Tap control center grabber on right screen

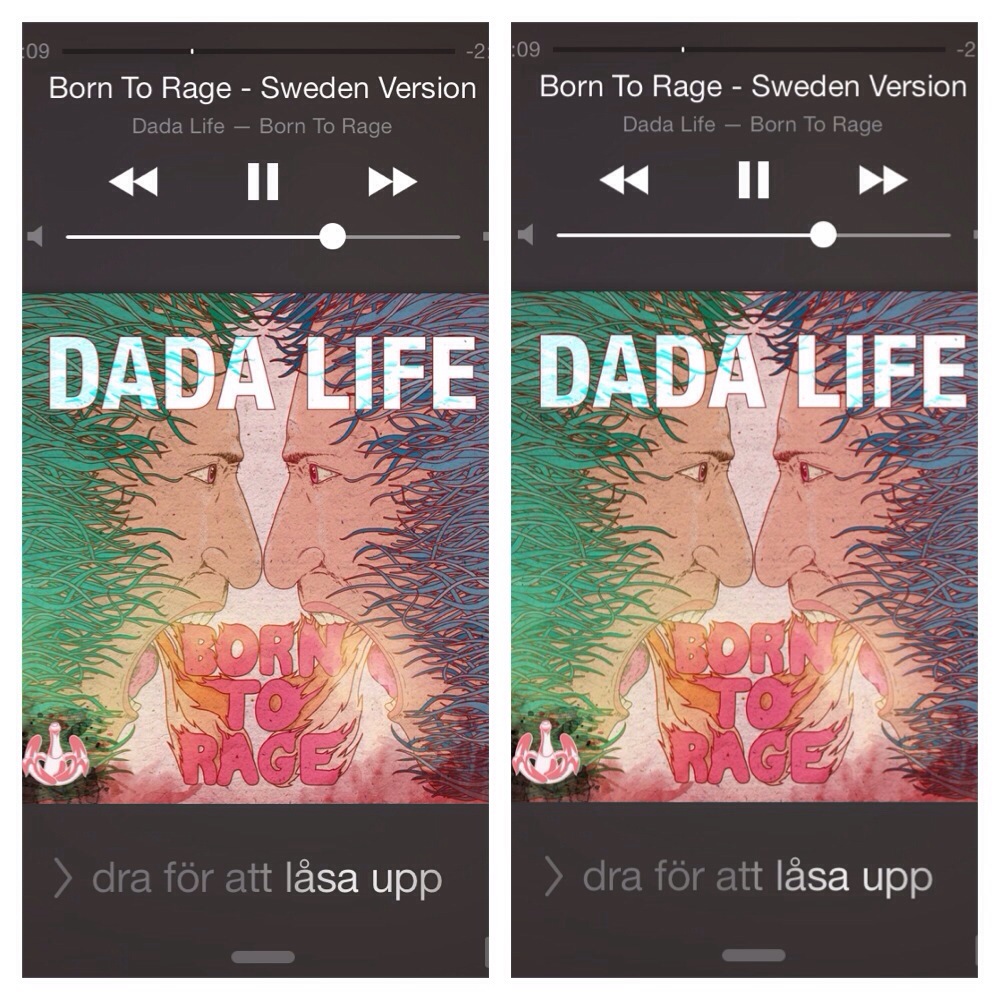point(753,955)
